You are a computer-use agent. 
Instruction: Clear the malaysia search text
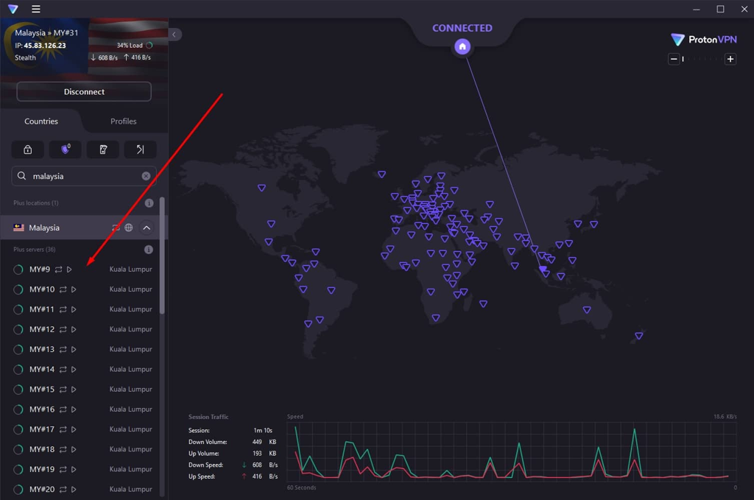pyautogui.click(x=146, y=176)
